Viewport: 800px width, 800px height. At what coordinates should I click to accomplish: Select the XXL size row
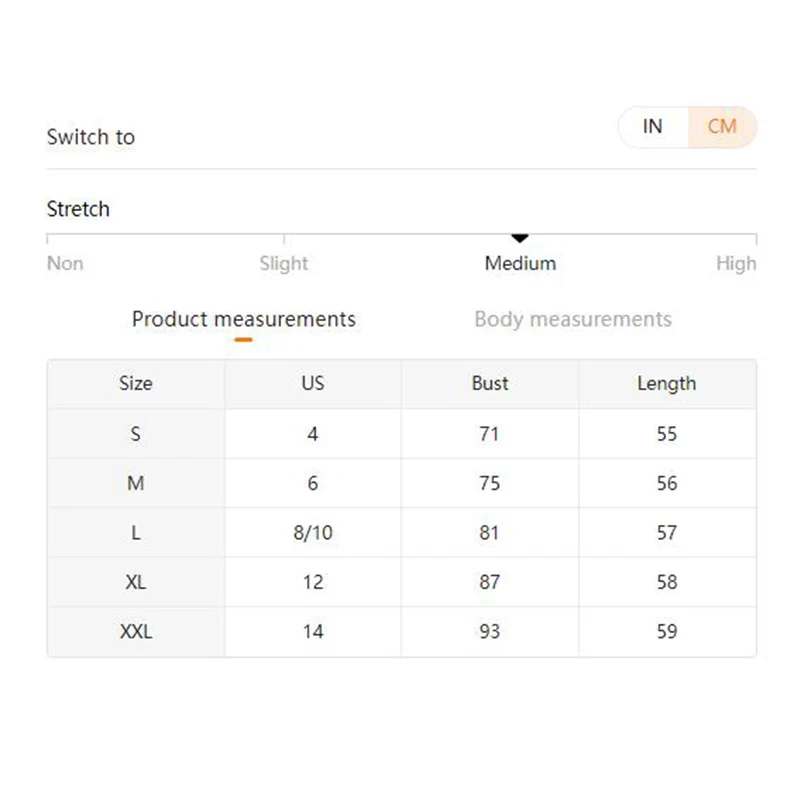click(x=136, y=632)
